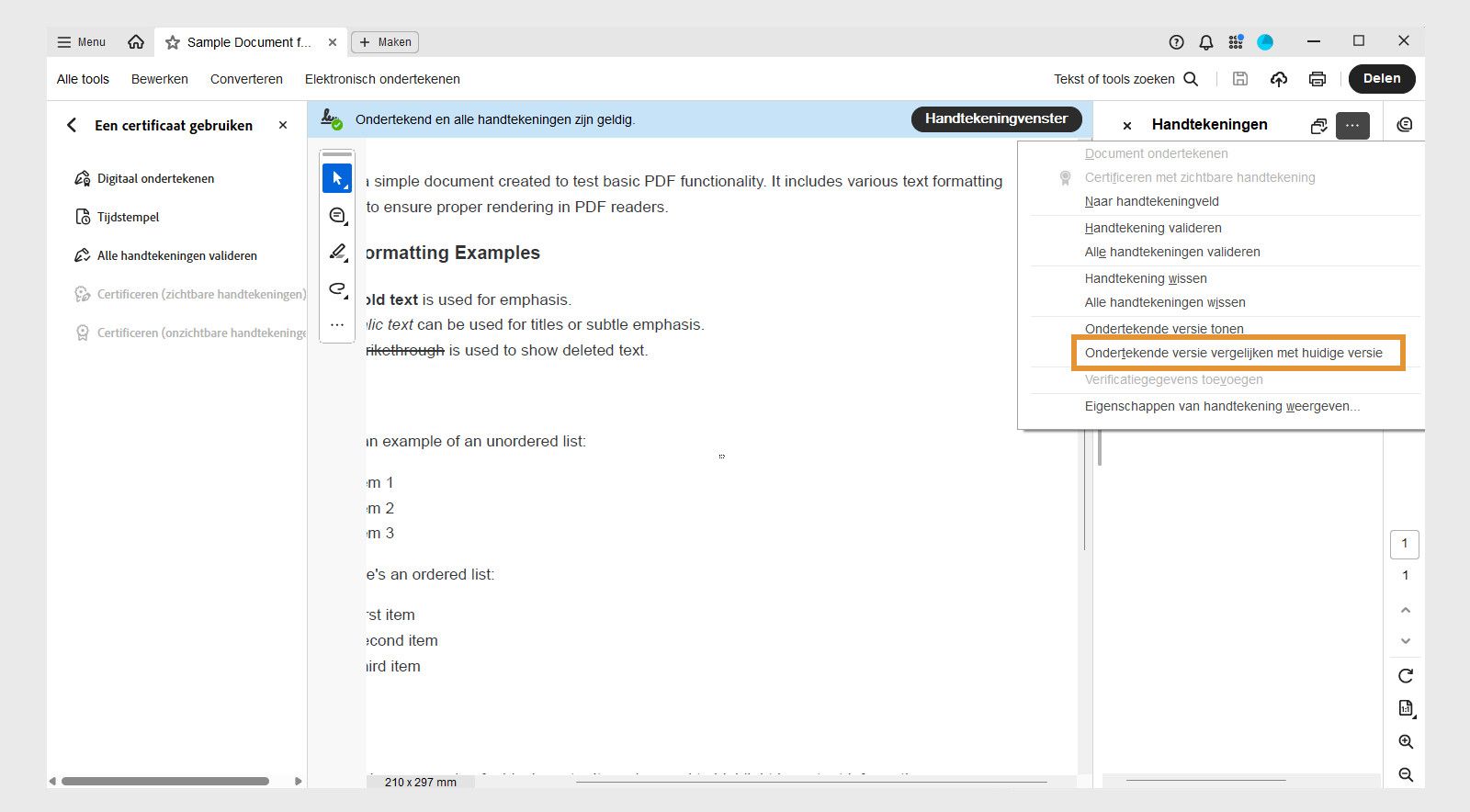Click Tekst of tools zoeken search

point(1125,79)
